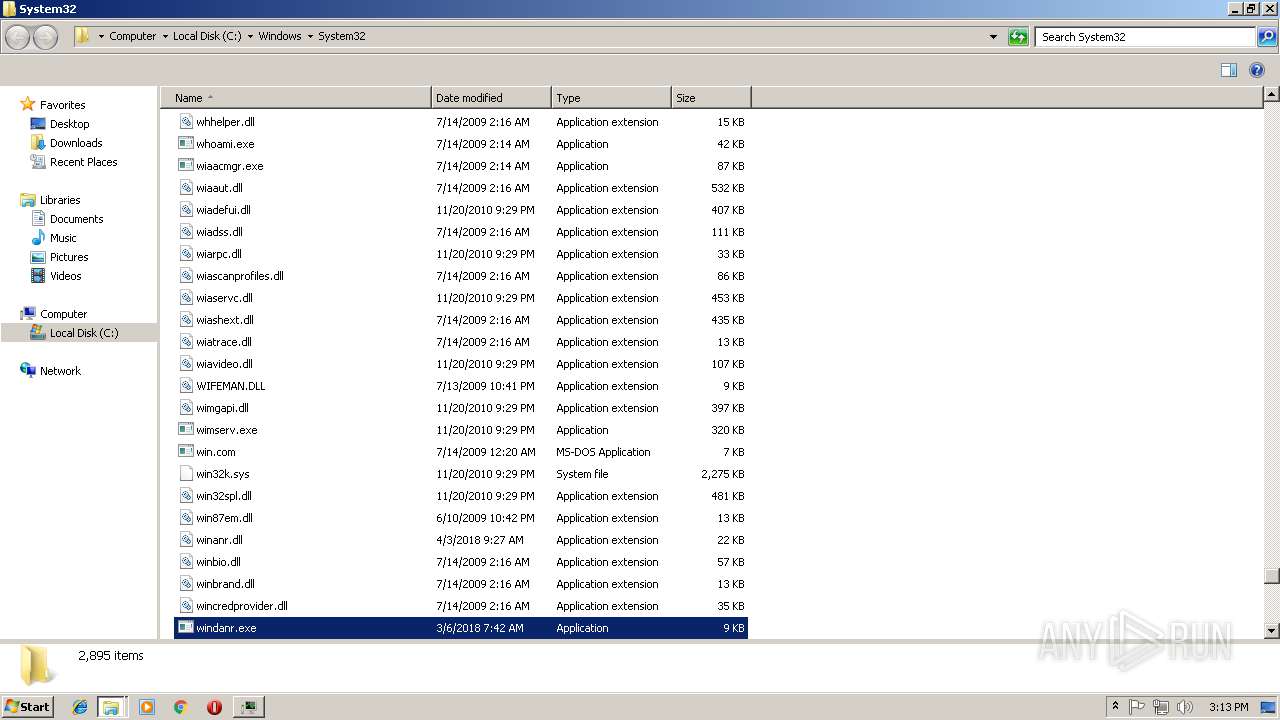Show hidden tray icons arrow
1280x720 pixels.
(1115, 707)
